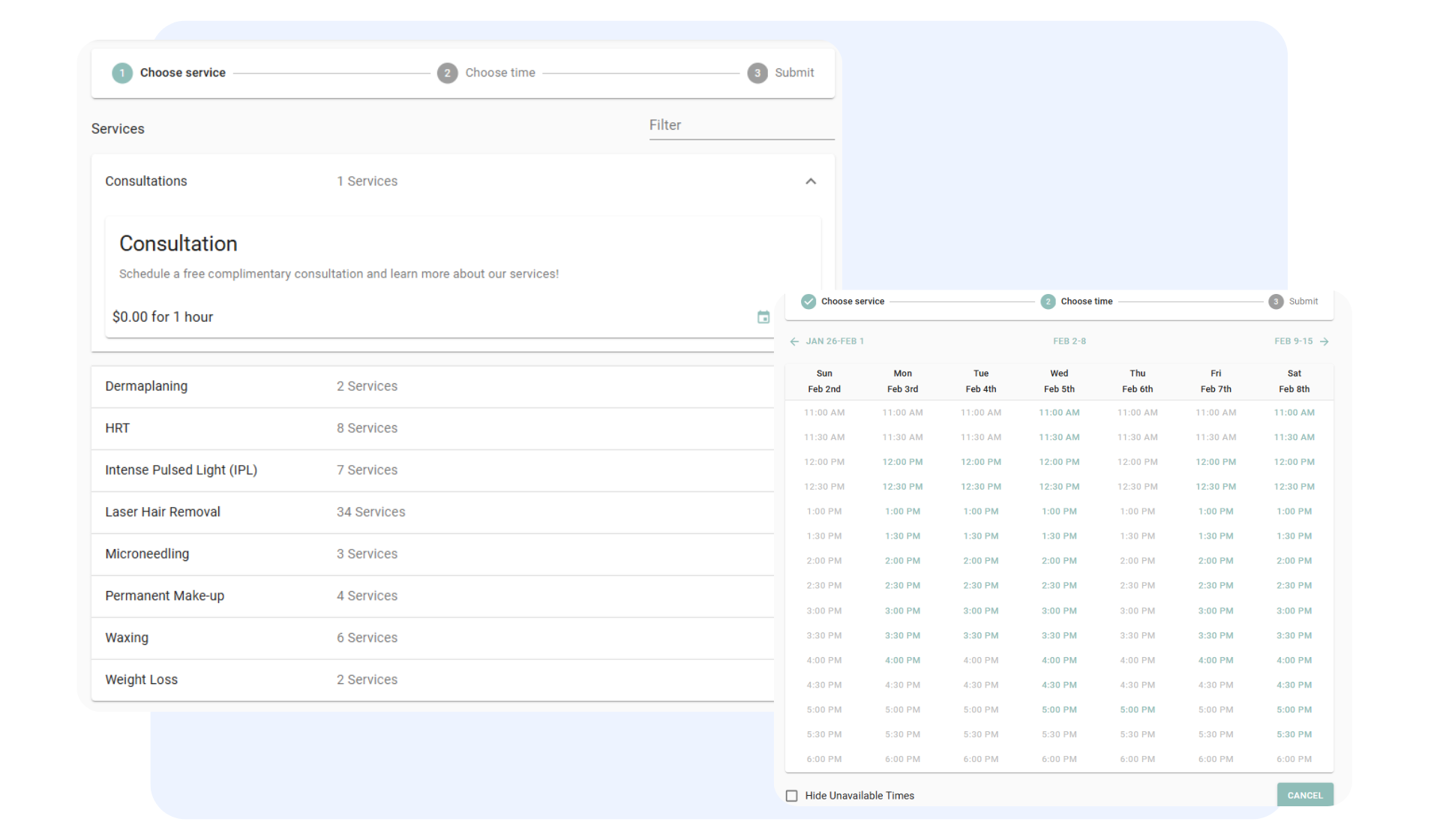The width and height of the screenshot is (1440, 840).
Task: Click step 2 circle beside Choose time
Action: point(447,73)
